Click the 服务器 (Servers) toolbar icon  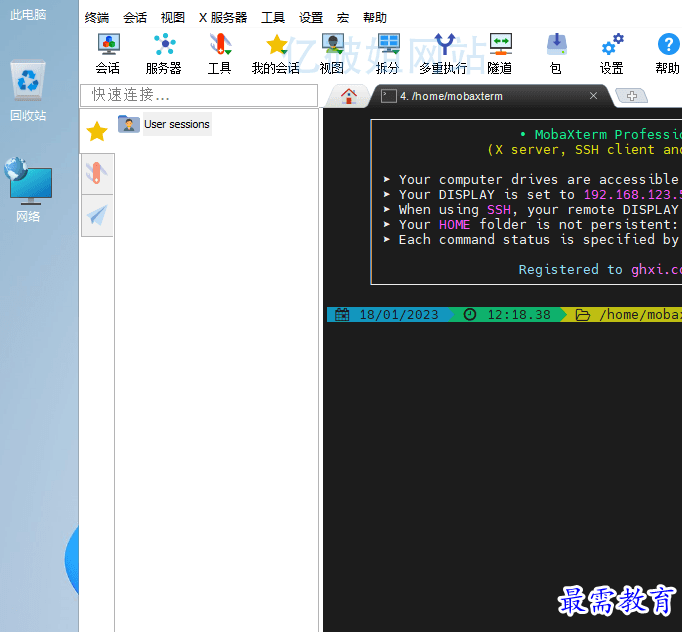tap(164, 54)
